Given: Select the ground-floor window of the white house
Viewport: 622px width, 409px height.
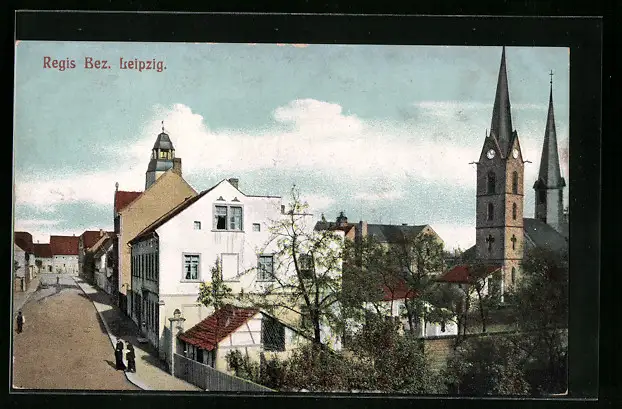Looking at the screenshot, I should [191, 267].
